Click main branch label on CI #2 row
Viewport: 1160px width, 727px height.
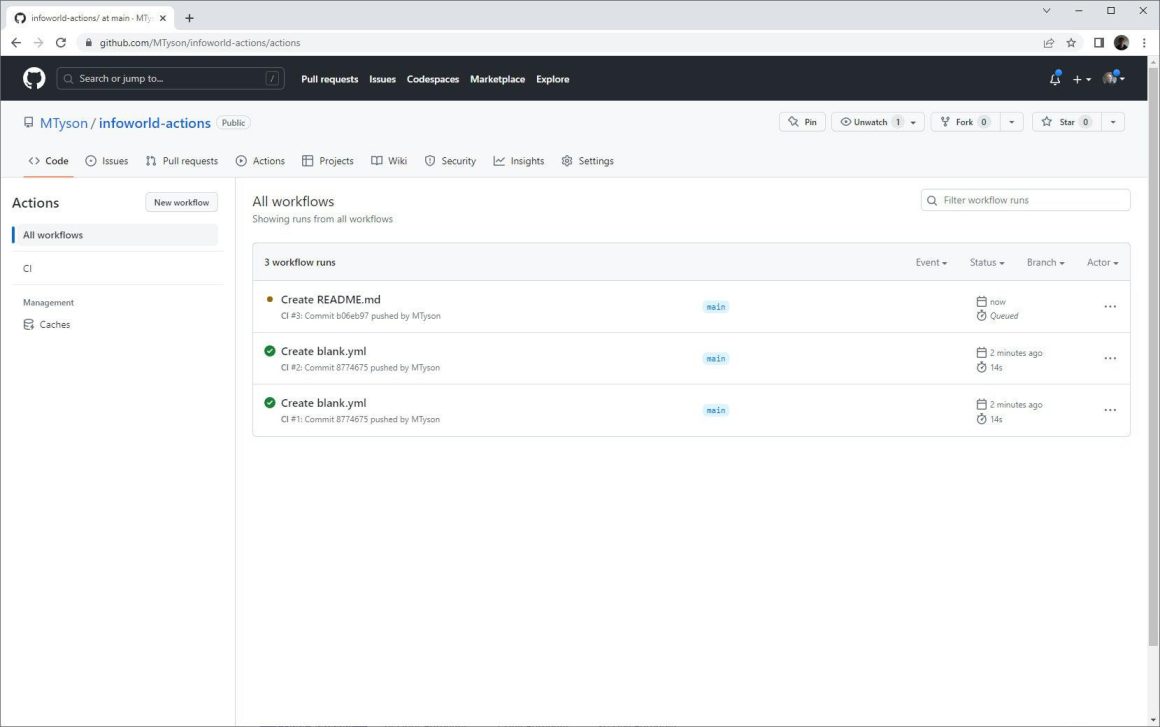(715, 359)
